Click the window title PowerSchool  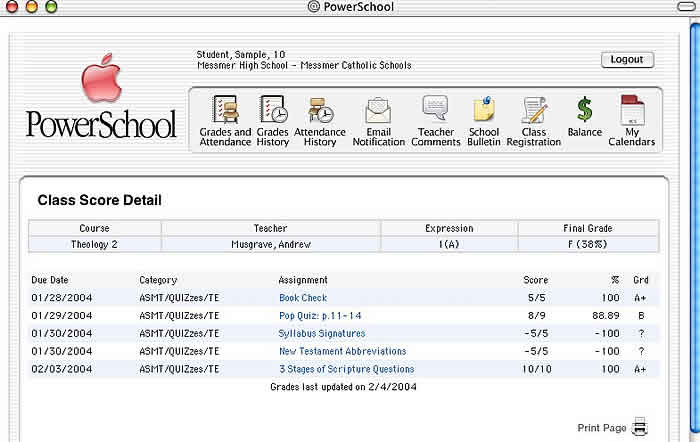coord(358,7)
